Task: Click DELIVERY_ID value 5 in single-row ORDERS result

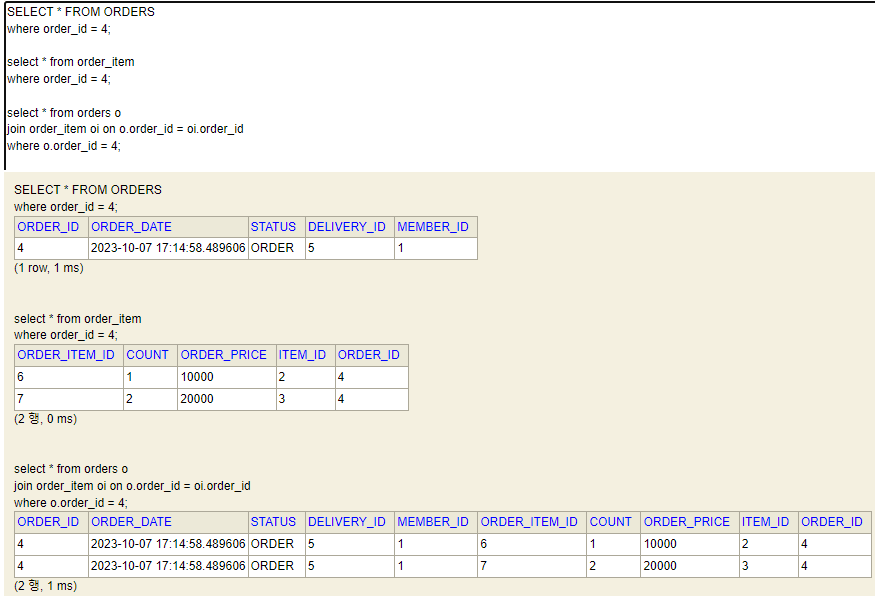Action: coord(350,248)
